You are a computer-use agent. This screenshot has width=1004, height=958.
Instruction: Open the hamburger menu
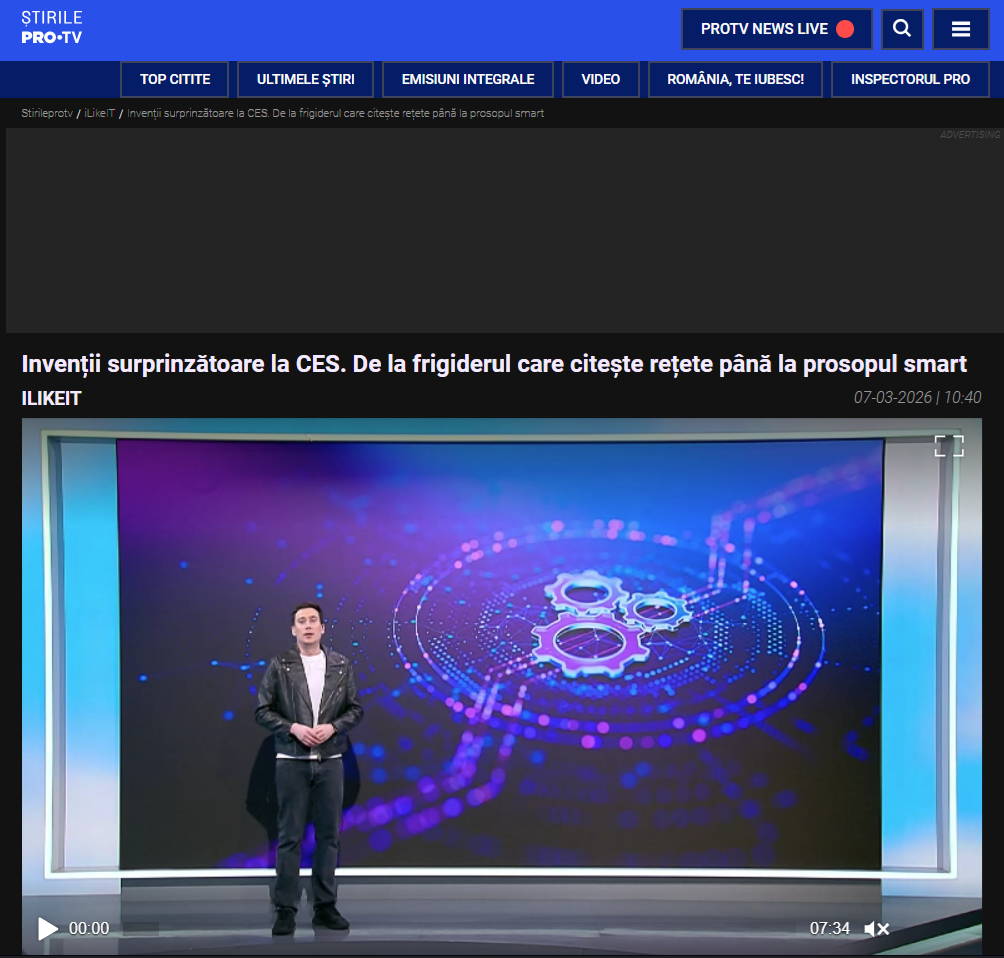click(x=960, y=29)
